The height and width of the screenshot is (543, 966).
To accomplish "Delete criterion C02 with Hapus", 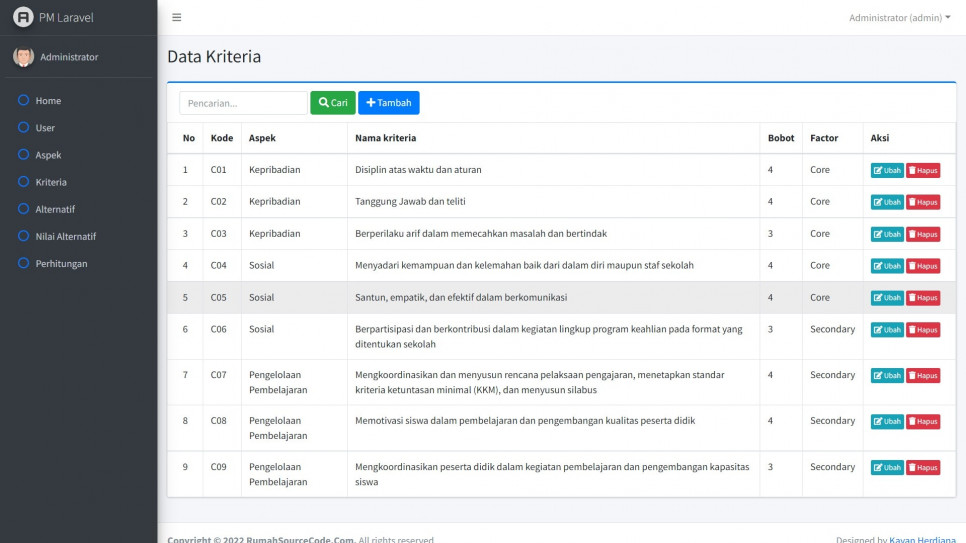I will (x=923, y=202).
